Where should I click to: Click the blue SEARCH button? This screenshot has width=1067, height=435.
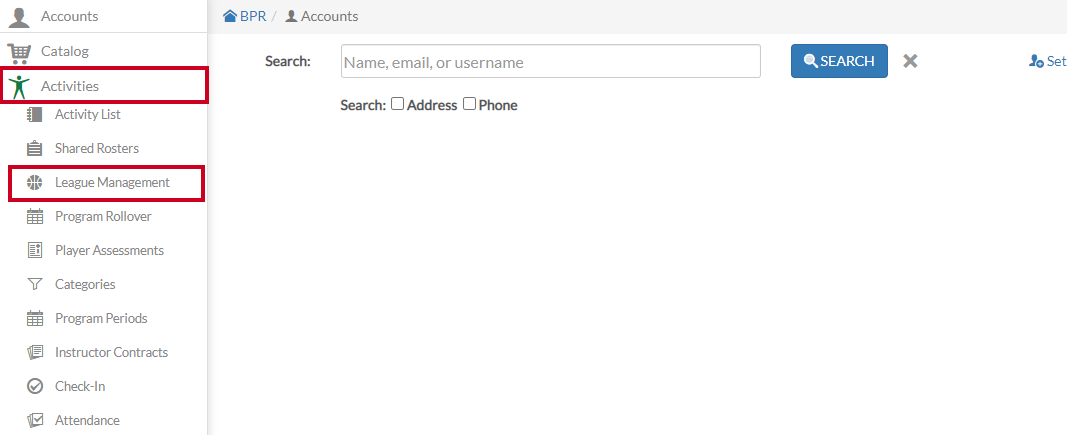(x=839, y=61)
